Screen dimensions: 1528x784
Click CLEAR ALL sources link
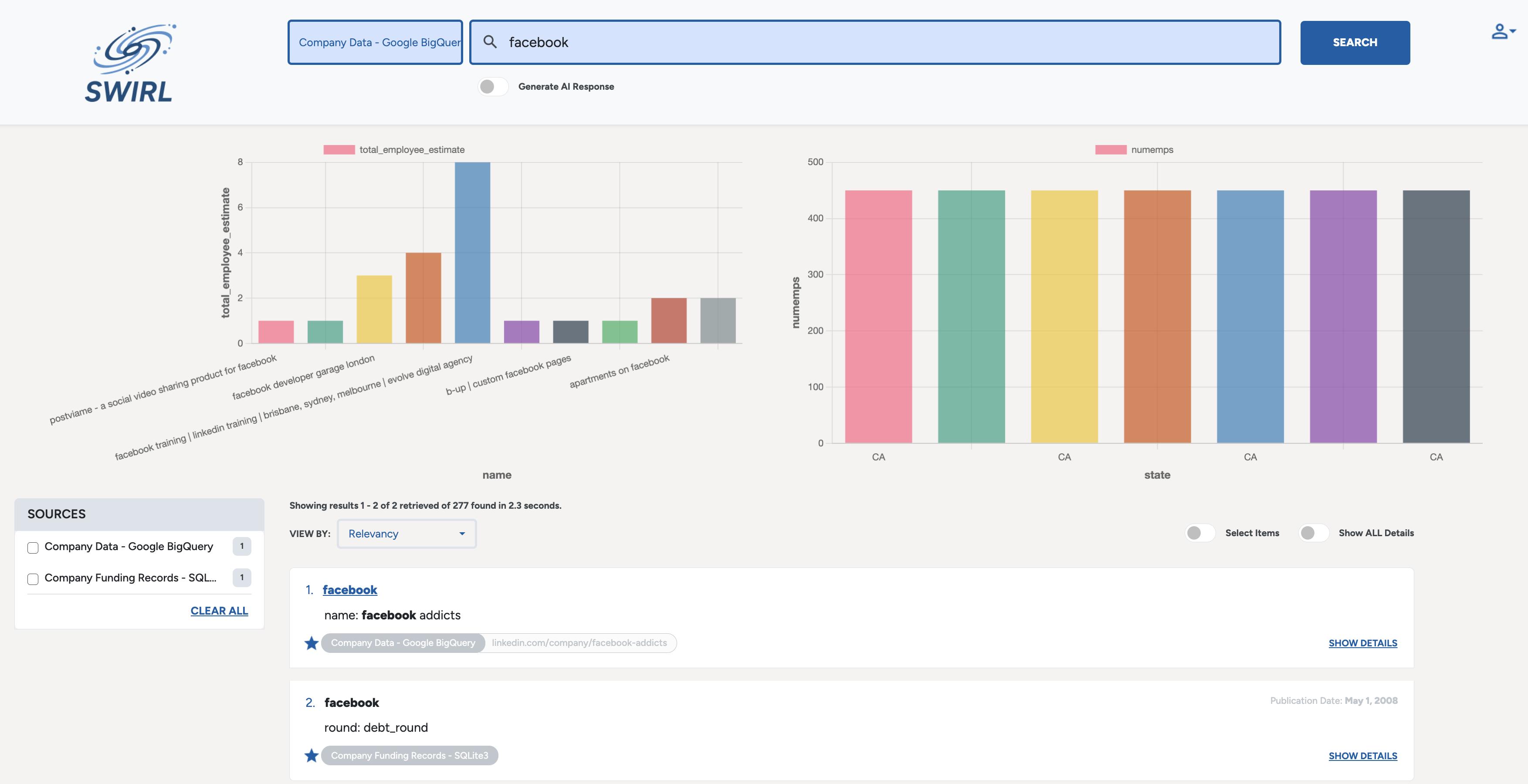[219, 611]
